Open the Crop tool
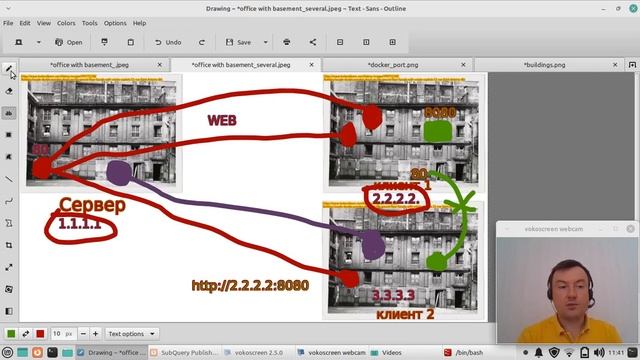The width and height of the screenshot is (640, 360). coord(9,245)
